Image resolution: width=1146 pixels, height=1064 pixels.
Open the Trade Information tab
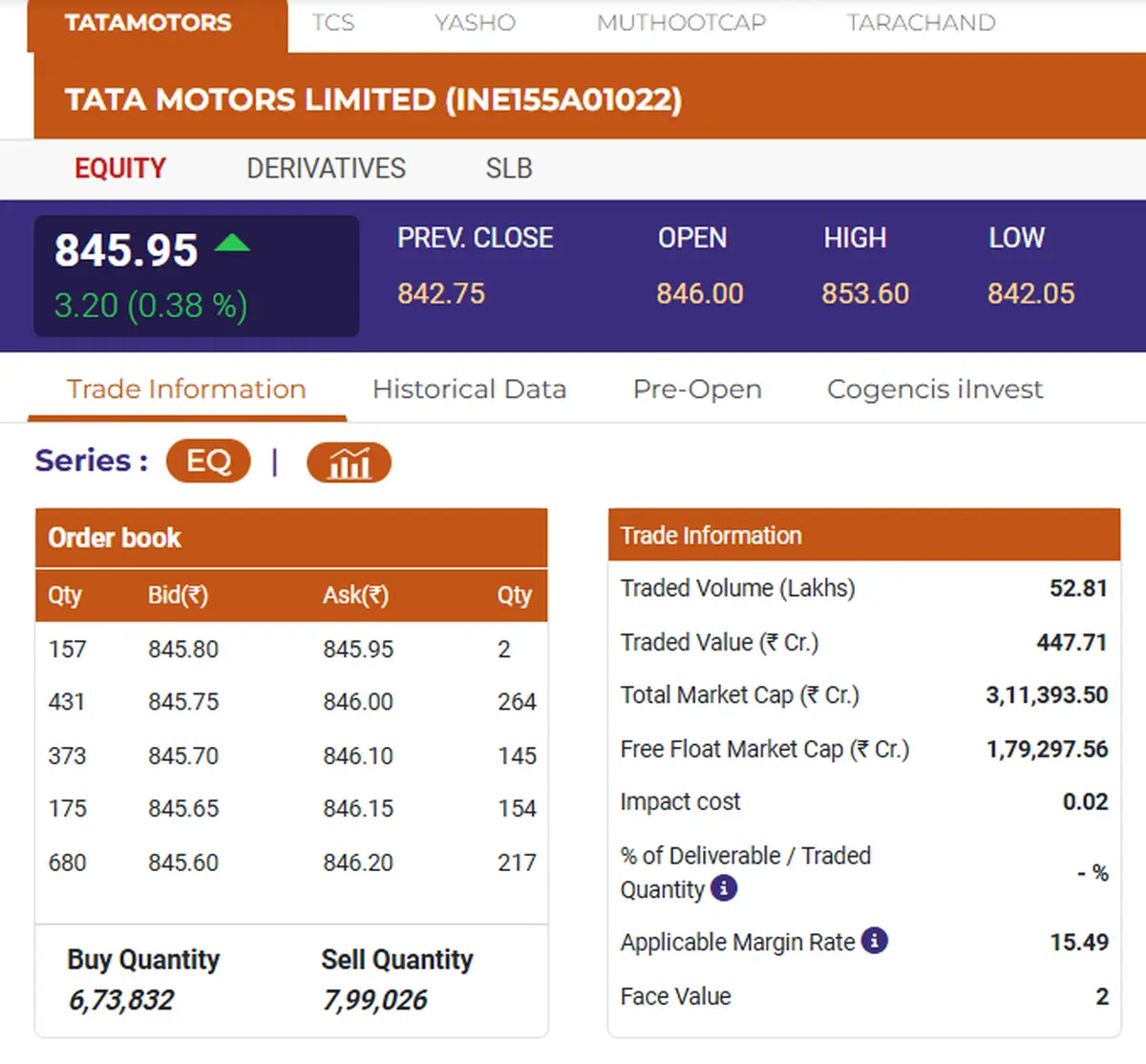click(186, 390)
